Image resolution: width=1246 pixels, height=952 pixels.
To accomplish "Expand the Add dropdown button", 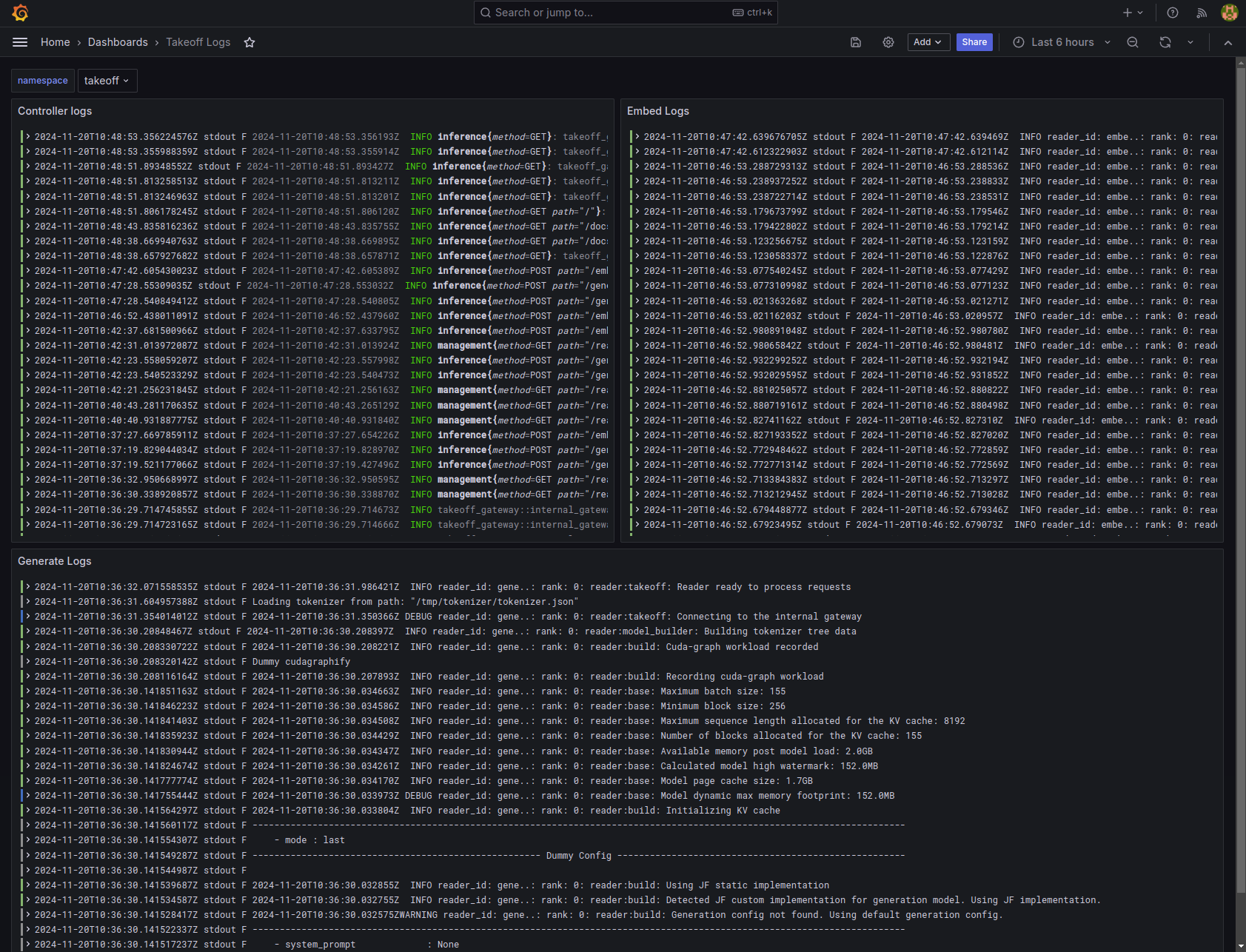I will [x=928, y=42].
